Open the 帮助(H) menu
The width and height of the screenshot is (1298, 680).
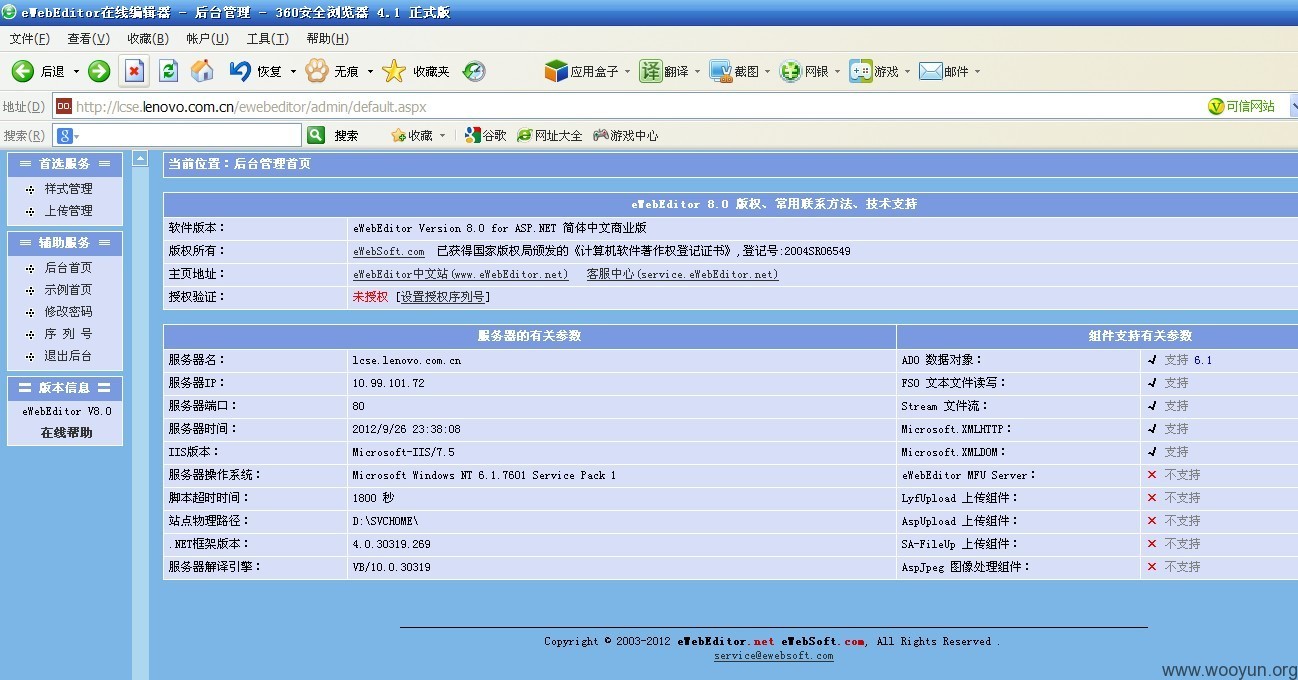327,39
